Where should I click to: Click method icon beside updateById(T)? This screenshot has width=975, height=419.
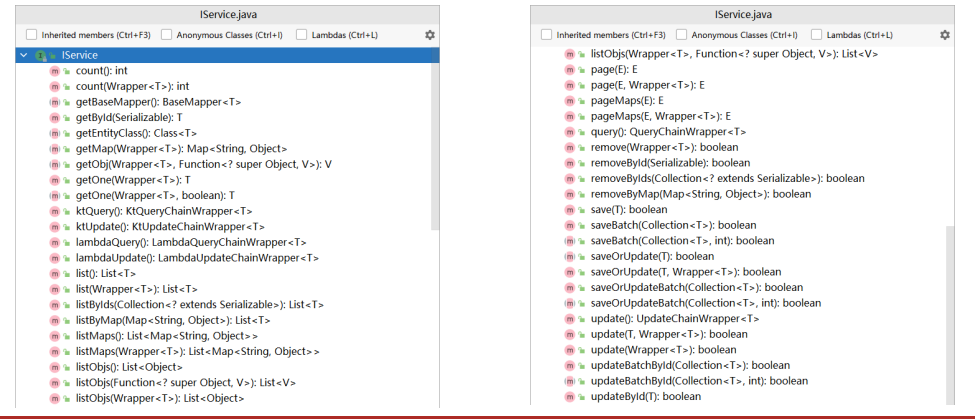click(570, 396)
